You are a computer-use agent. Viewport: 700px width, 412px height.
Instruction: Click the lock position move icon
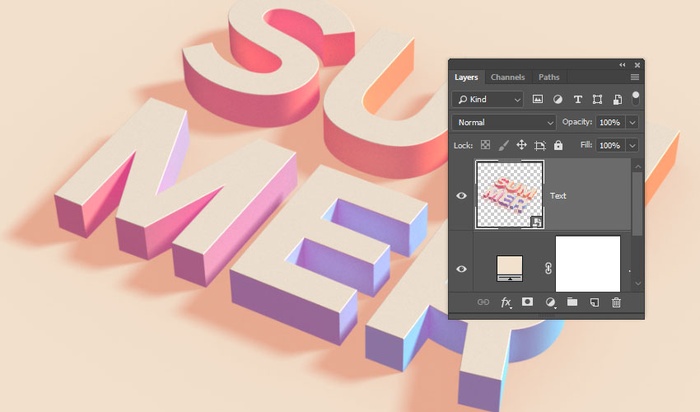pyautogui.click(x=522, y=145)
